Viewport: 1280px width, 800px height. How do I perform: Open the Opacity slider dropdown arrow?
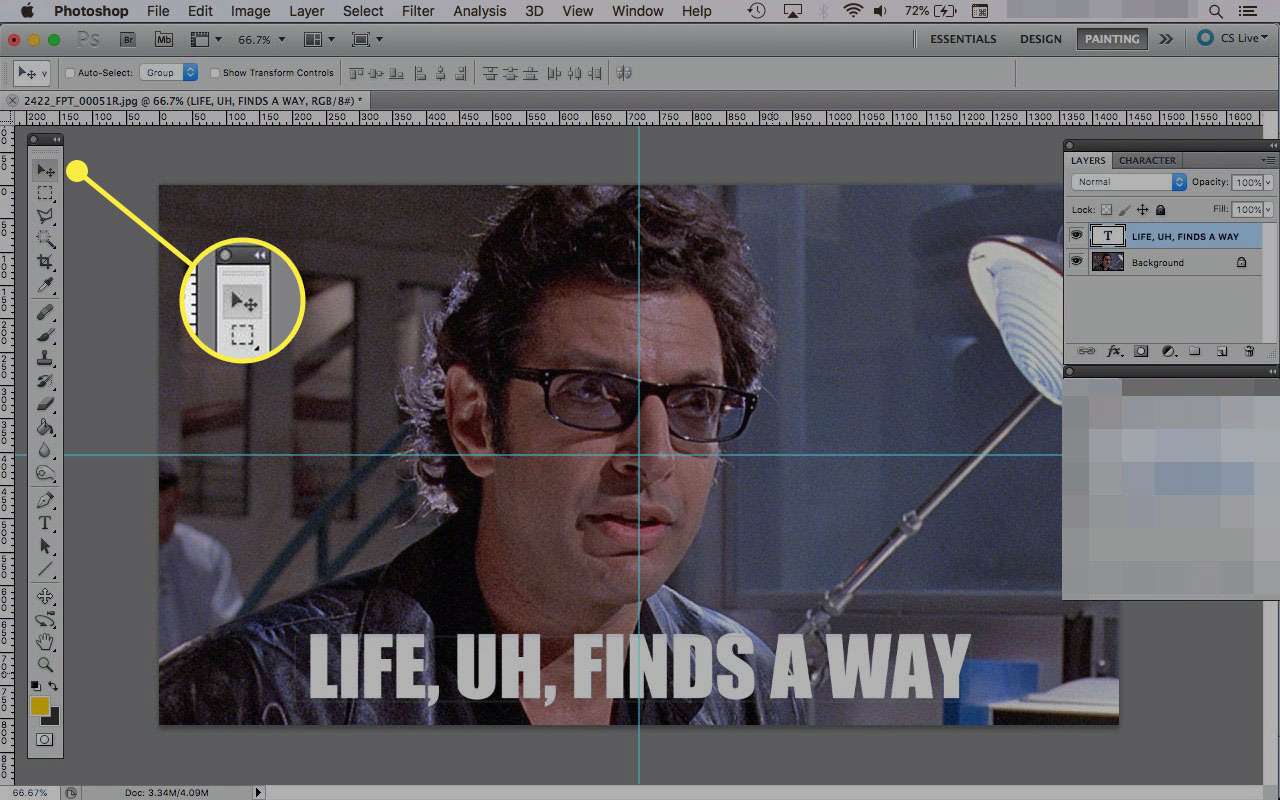pyautogui.click(x=1269, y=182)
